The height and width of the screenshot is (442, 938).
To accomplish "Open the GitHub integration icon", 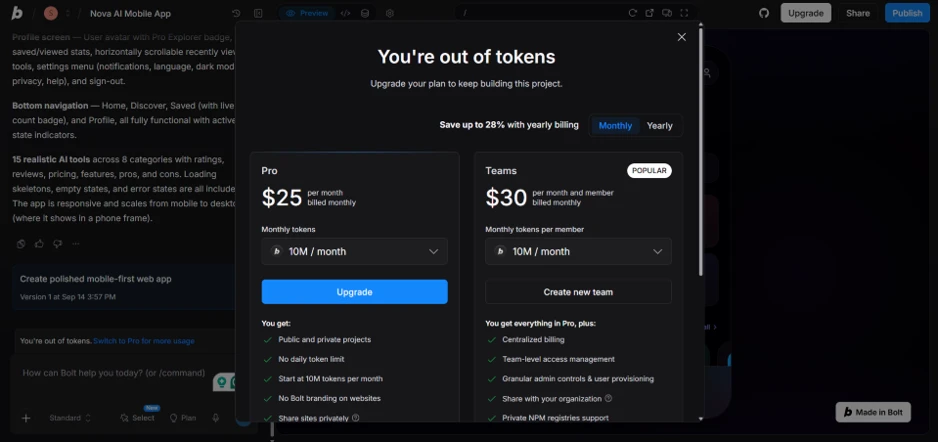I will pos(764,13).
